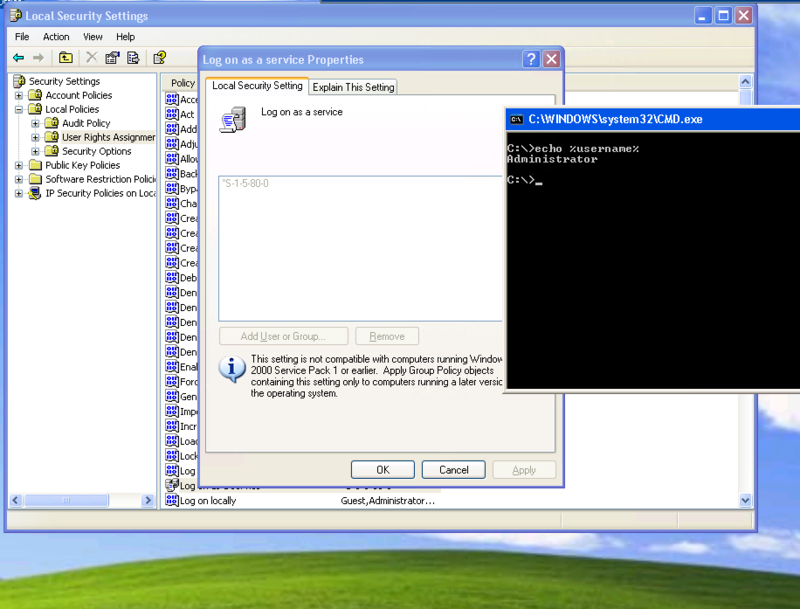This screenshot has width=800, height=609.
Task: Click the Up One Level folder icon
Action: tap(65, 57)
